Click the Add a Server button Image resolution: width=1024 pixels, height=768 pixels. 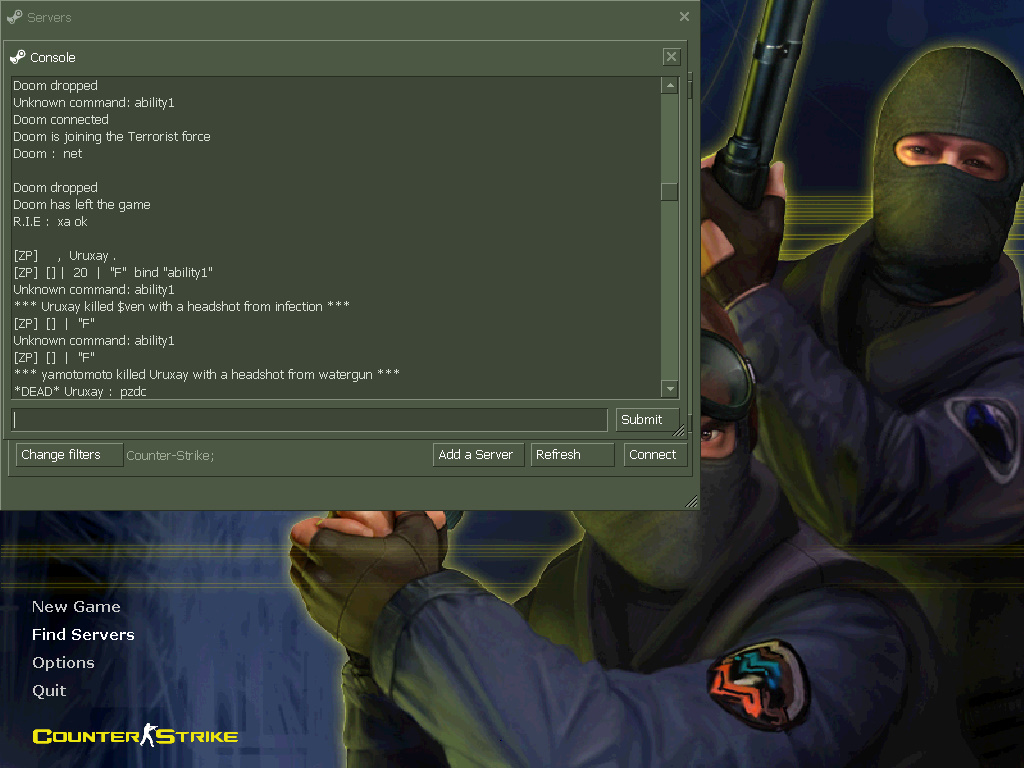click(476, 455)
